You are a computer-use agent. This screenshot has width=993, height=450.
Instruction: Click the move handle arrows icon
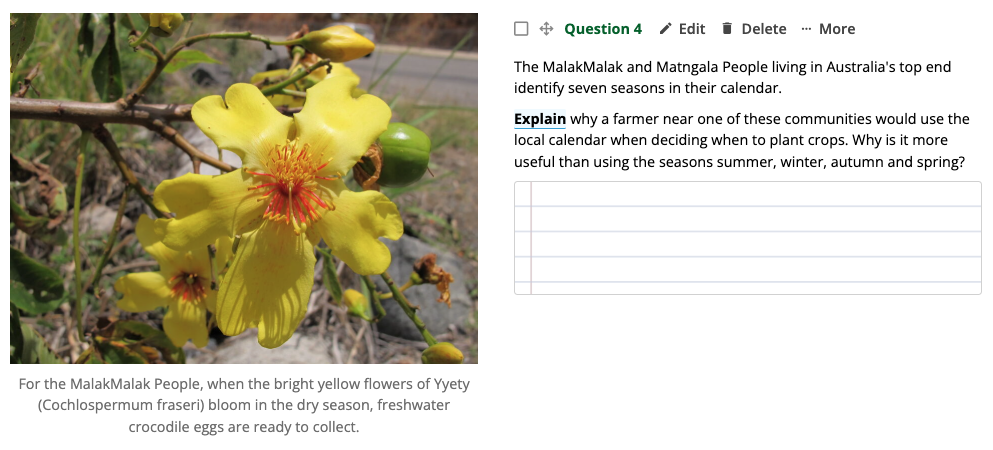546,29
